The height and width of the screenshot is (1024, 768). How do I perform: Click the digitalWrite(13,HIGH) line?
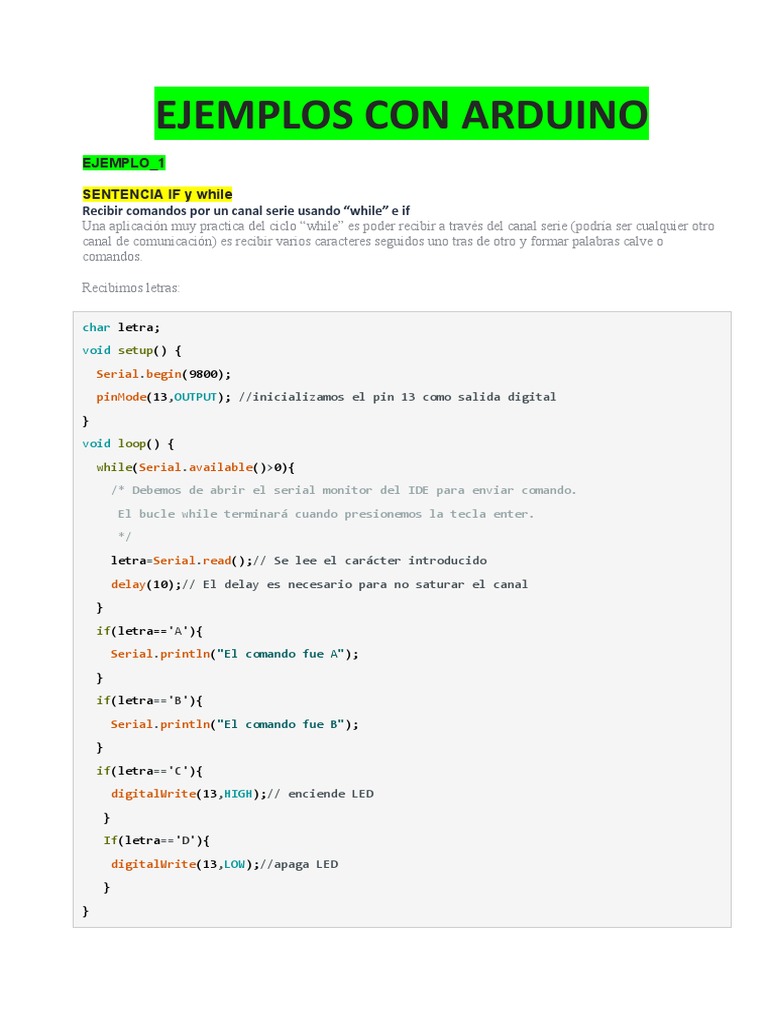[x=242, y=794]
